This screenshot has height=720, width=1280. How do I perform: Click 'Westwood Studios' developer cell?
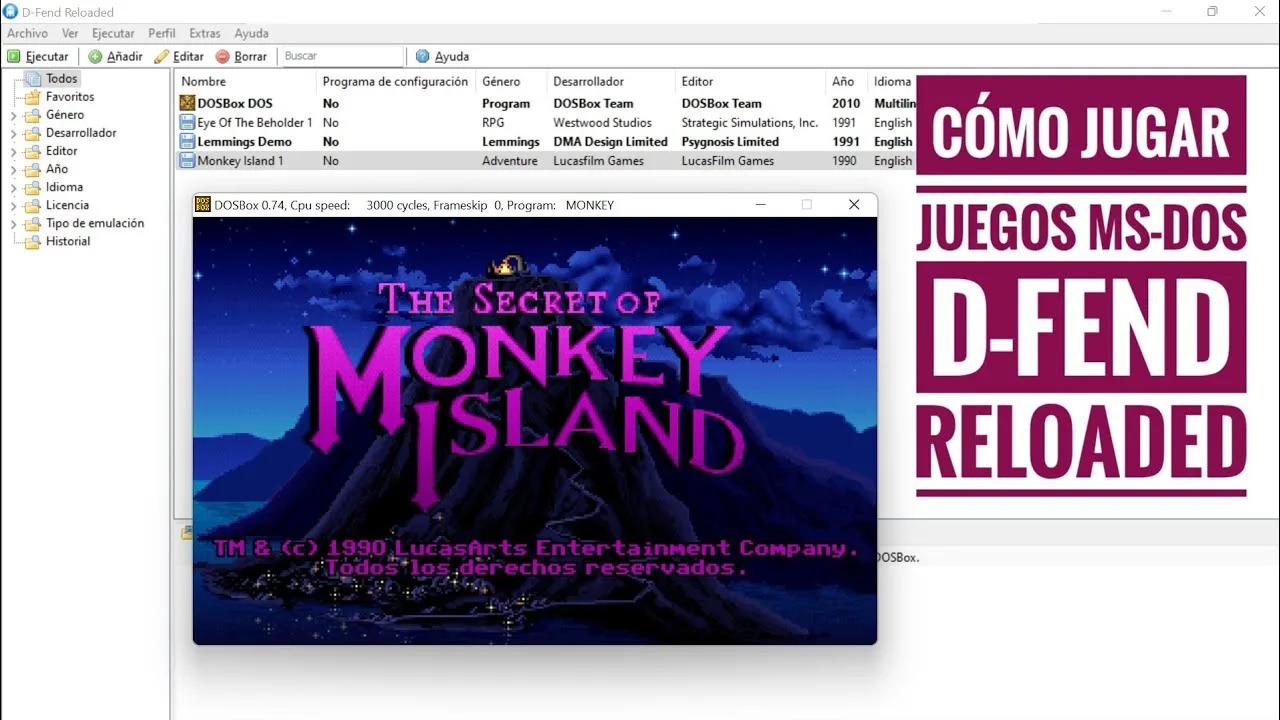[x=602, y=122]
